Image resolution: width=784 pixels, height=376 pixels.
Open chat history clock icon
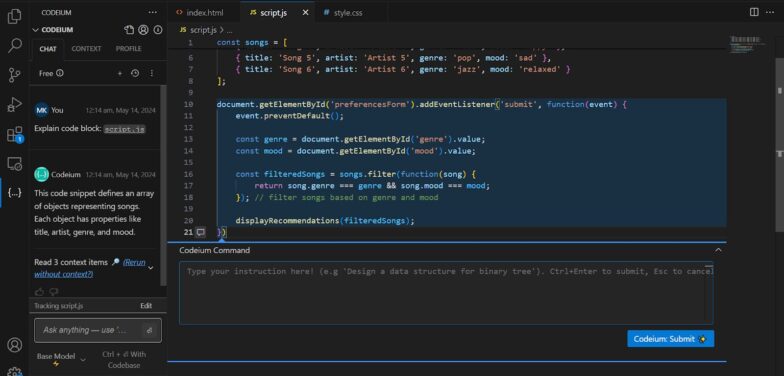pos(135,73)
